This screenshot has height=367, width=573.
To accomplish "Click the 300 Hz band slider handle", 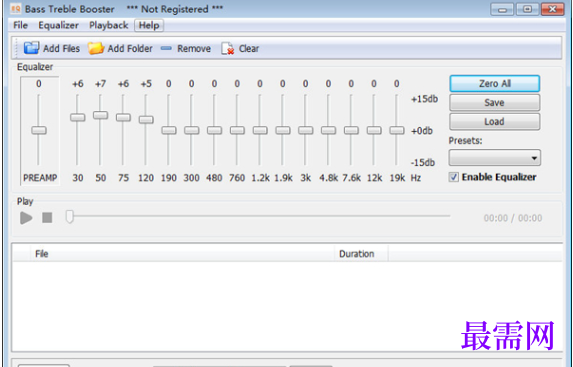I will pyautogui.click(x=191, y=130).
